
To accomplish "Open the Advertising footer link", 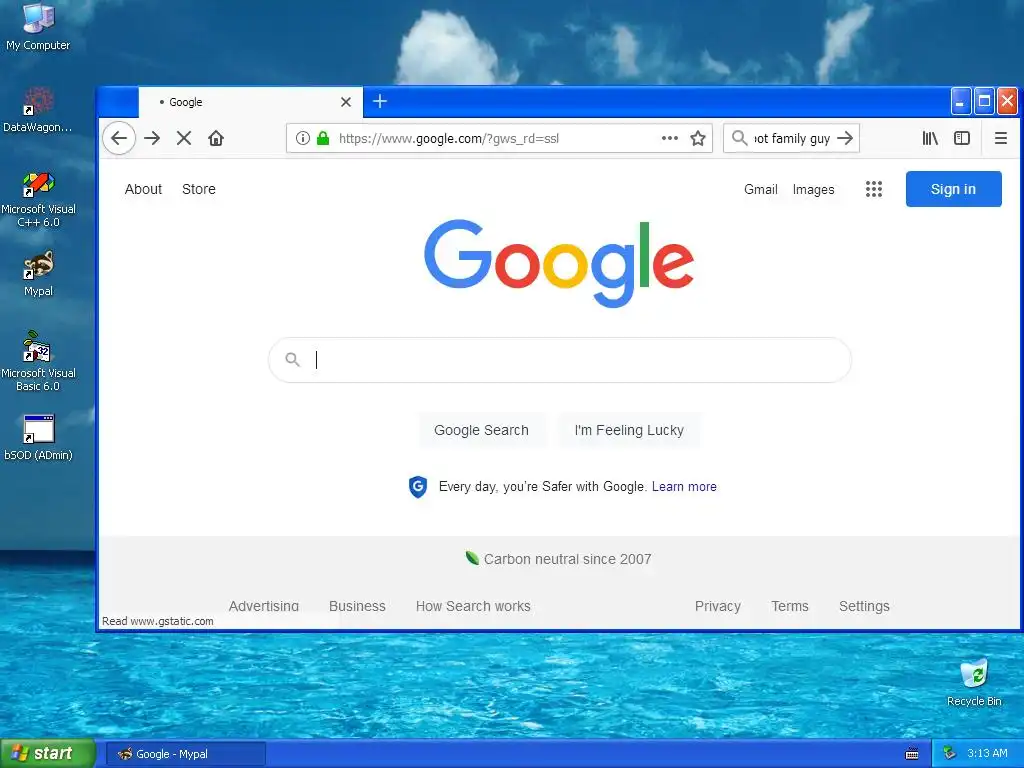I will coord(264,606).
